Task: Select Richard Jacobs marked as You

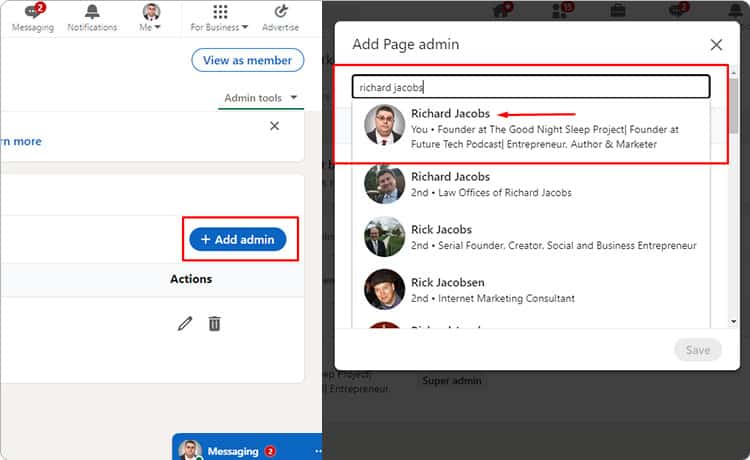Action: pos(531,130)
